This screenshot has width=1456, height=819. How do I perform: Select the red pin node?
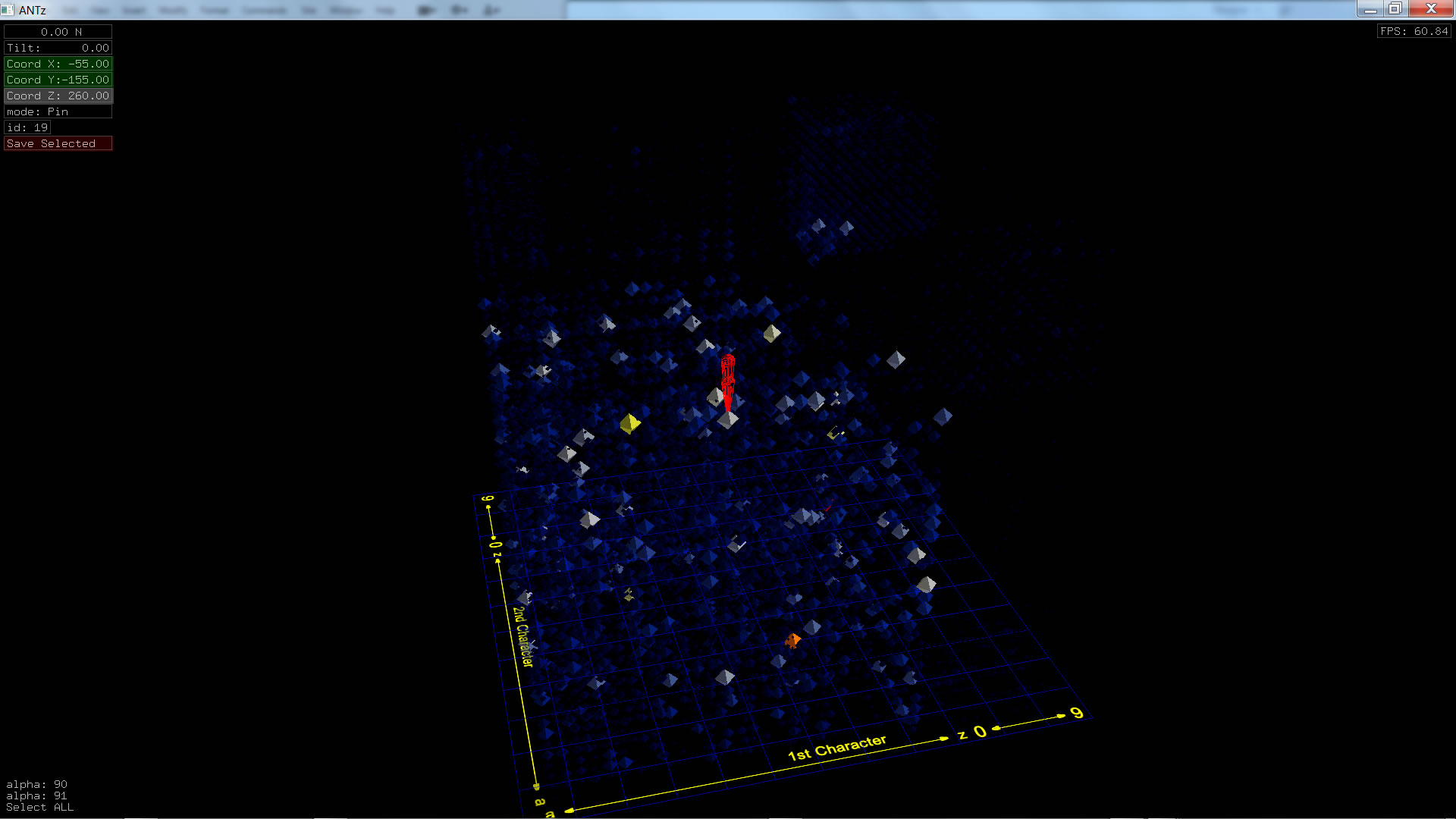tap(728, 376)
